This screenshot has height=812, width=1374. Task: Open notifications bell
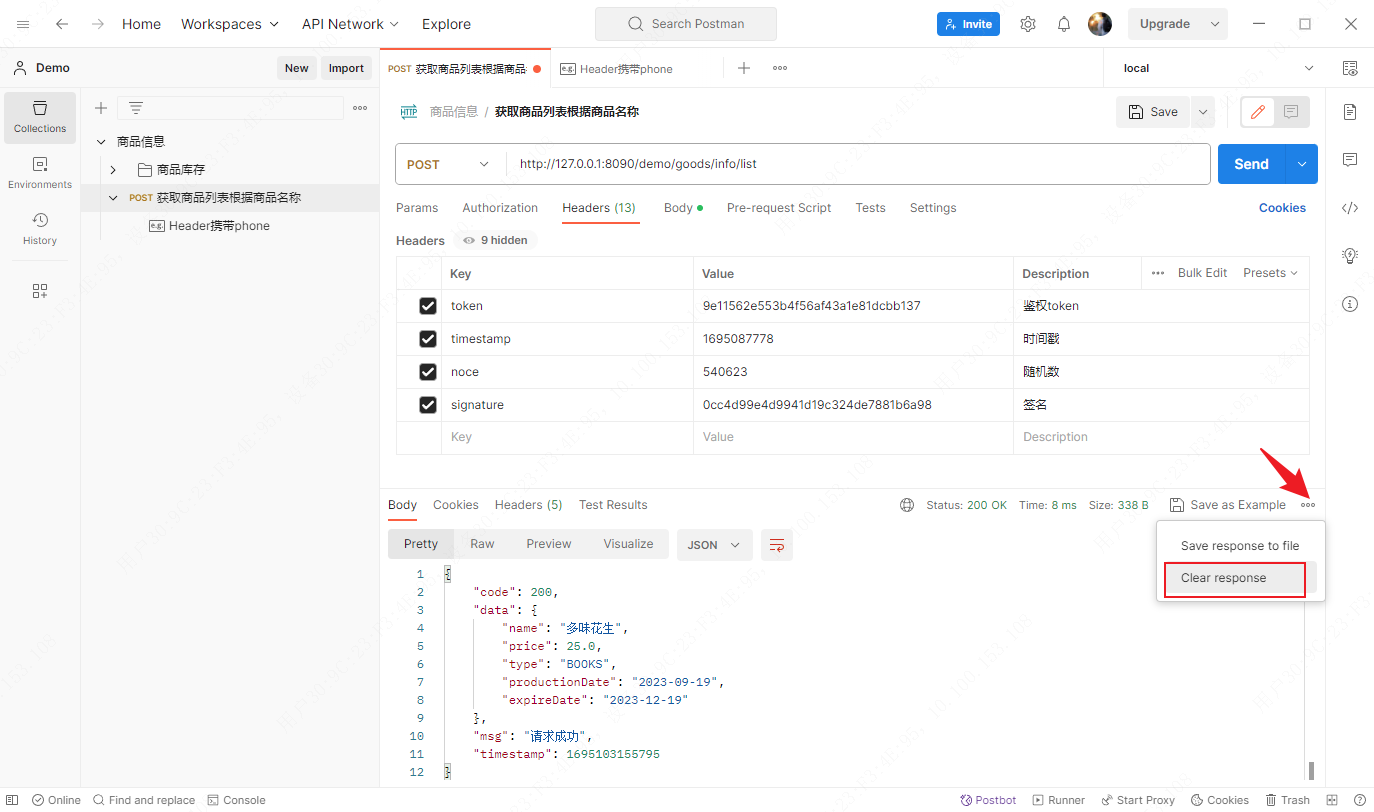(1064, 24)
